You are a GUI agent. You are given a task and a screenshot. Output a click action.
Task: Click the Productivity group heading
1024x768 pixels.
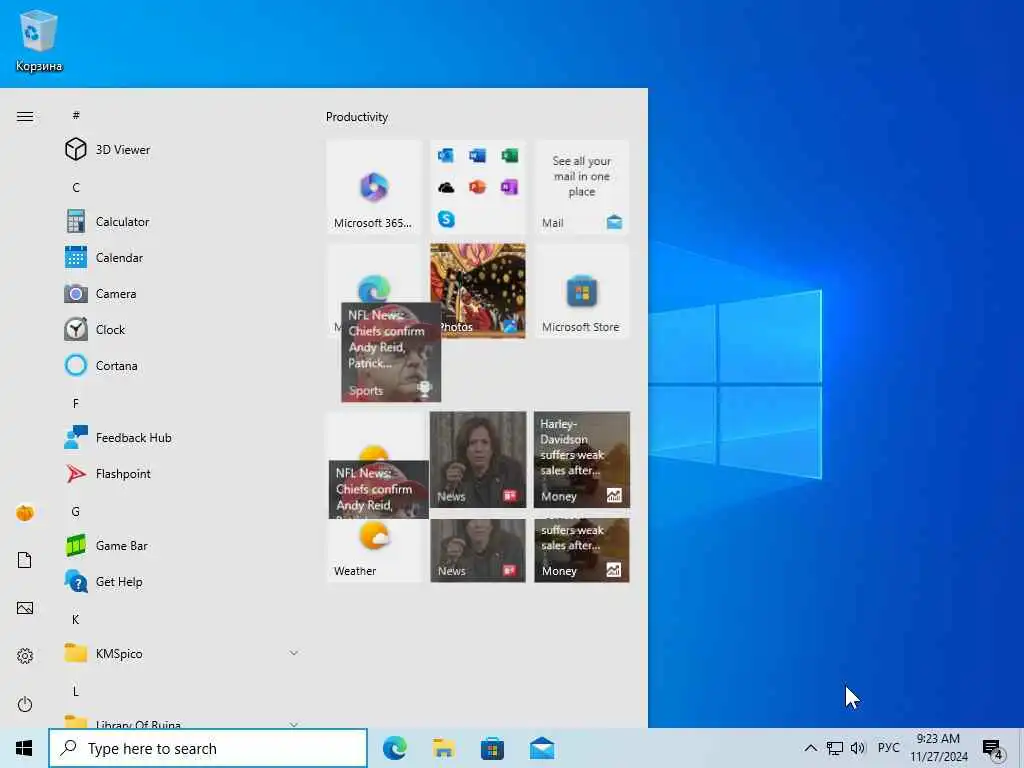pos(357,117)
